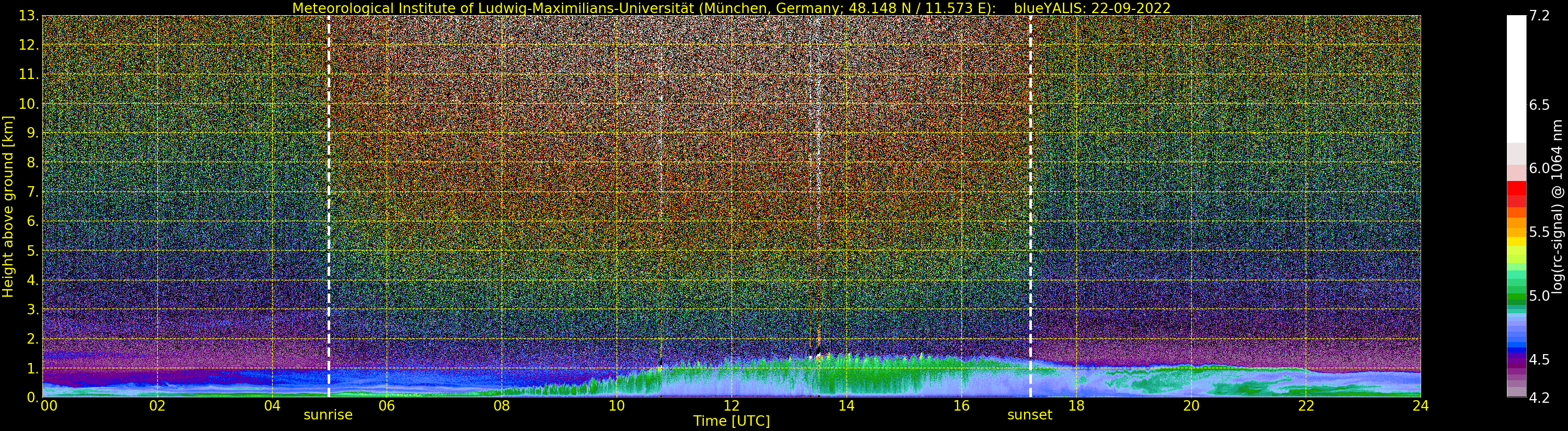Screen dimensions: 1568x431
Task: Click the white dashed sunset marker line
Action: [1030, 206]
